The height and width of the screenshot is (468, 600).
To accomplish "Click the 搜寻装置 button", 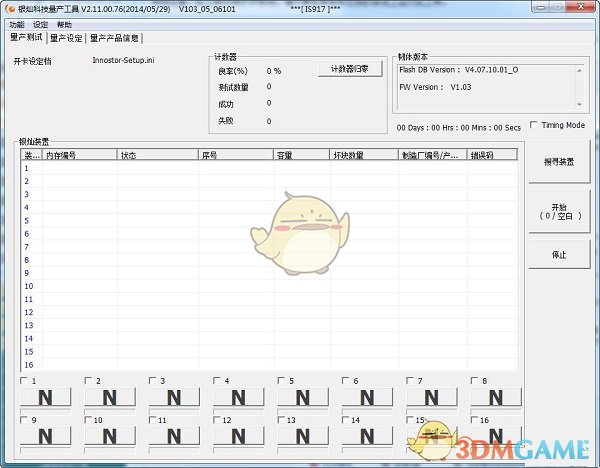I will pyautogui.click(x=559, y=162).
